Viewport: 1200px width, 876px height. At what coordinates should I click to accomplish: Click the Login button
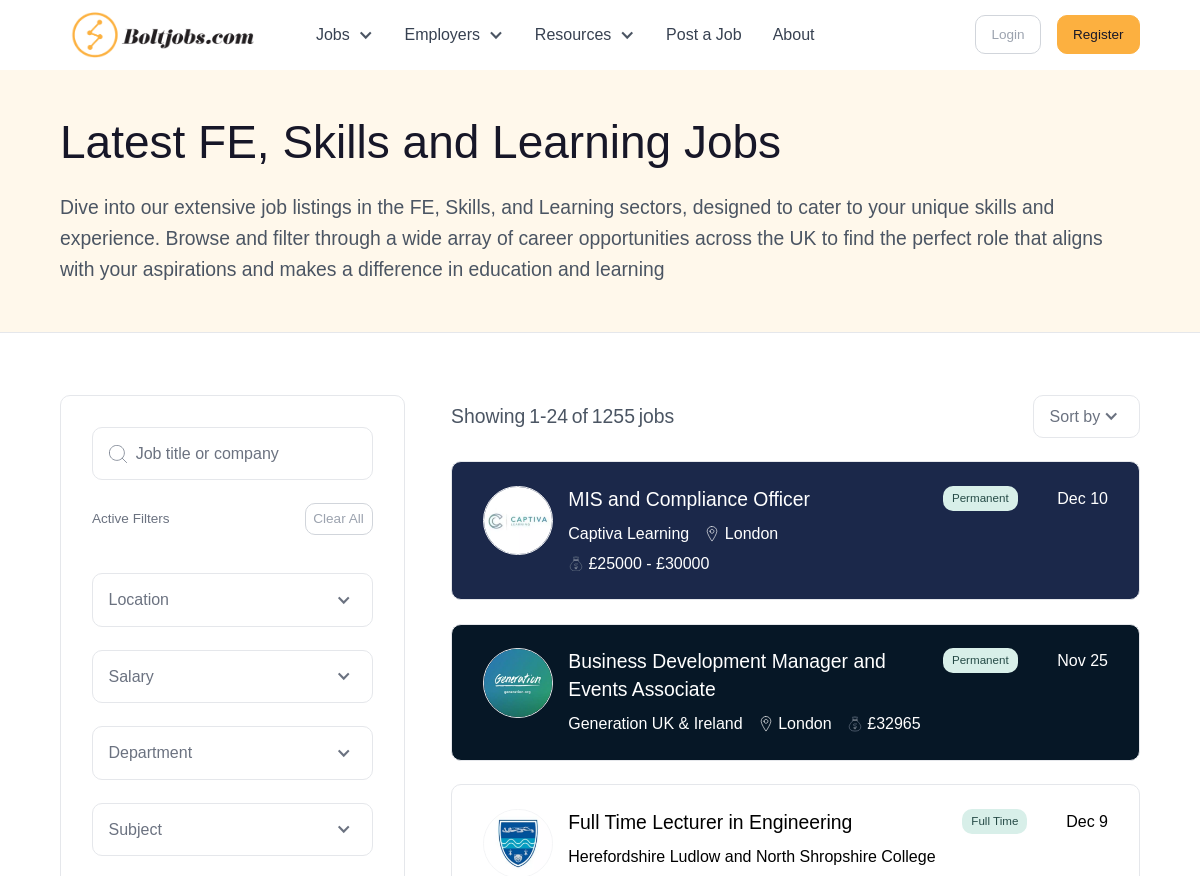[1008, 35]
